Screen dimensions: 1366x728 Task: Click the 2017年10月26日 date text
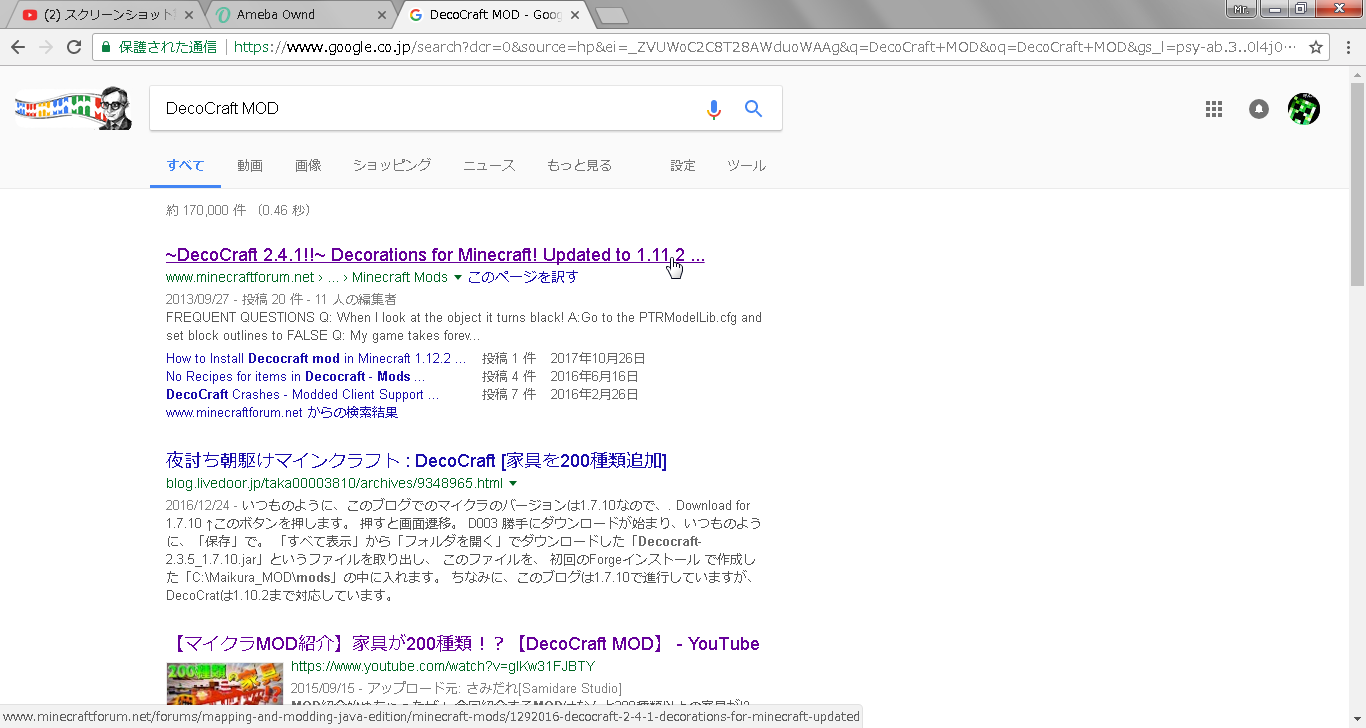point(598,358)
